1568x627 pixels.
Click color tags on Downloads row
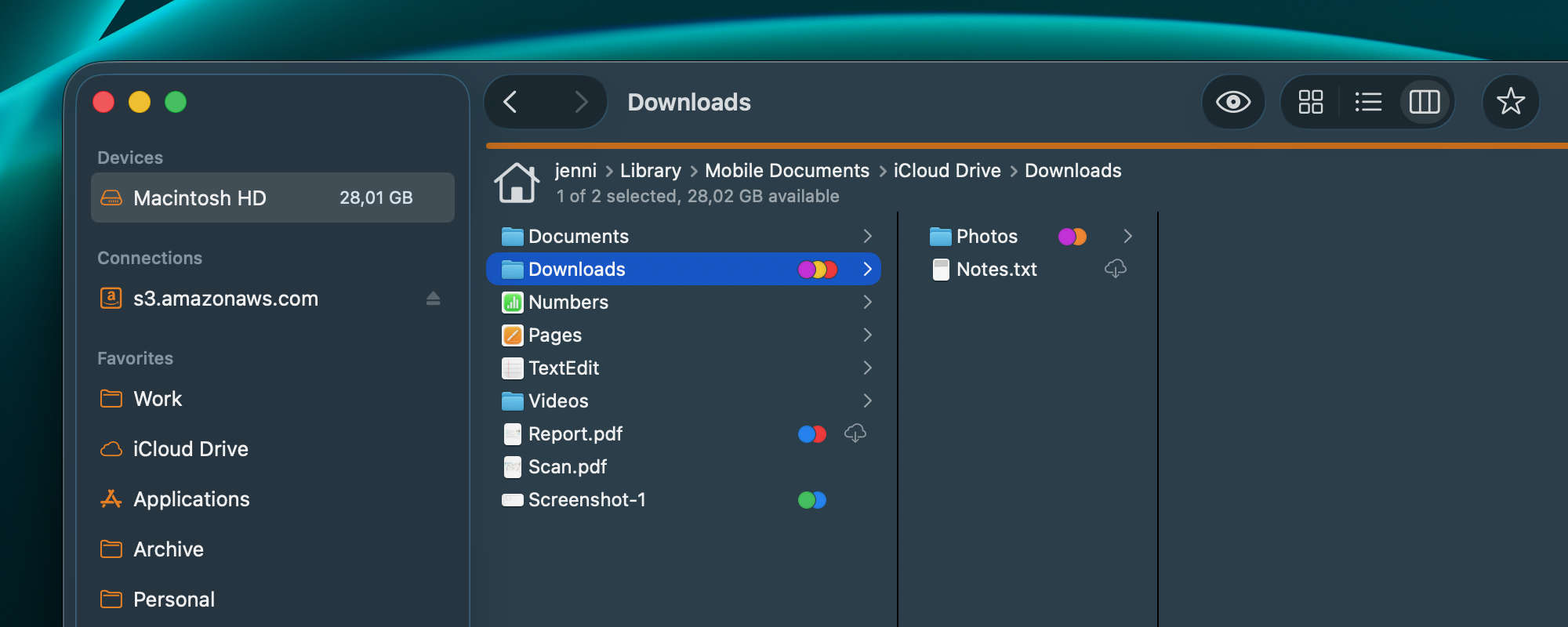pos(818,270)
